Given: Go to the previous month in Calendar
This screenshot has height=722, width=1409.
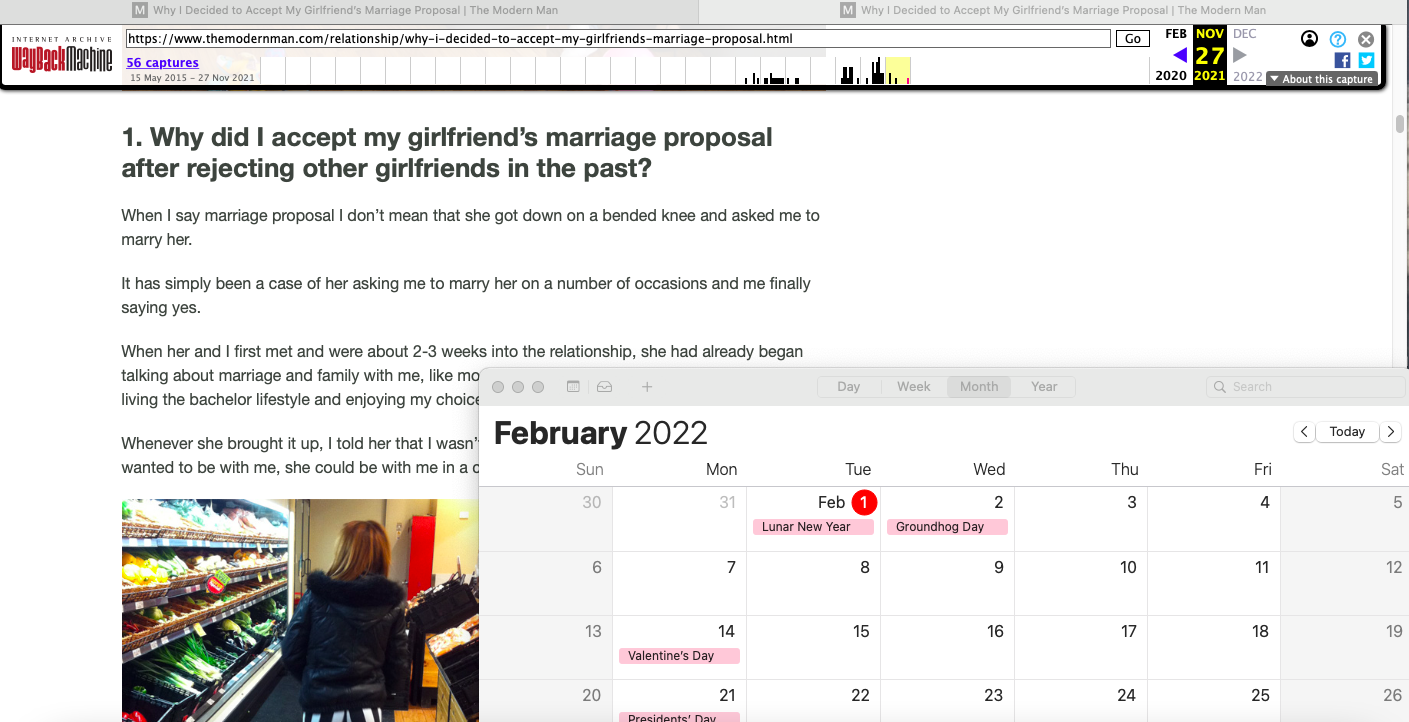Looking at the screenshot, I should coord(1304,432).
